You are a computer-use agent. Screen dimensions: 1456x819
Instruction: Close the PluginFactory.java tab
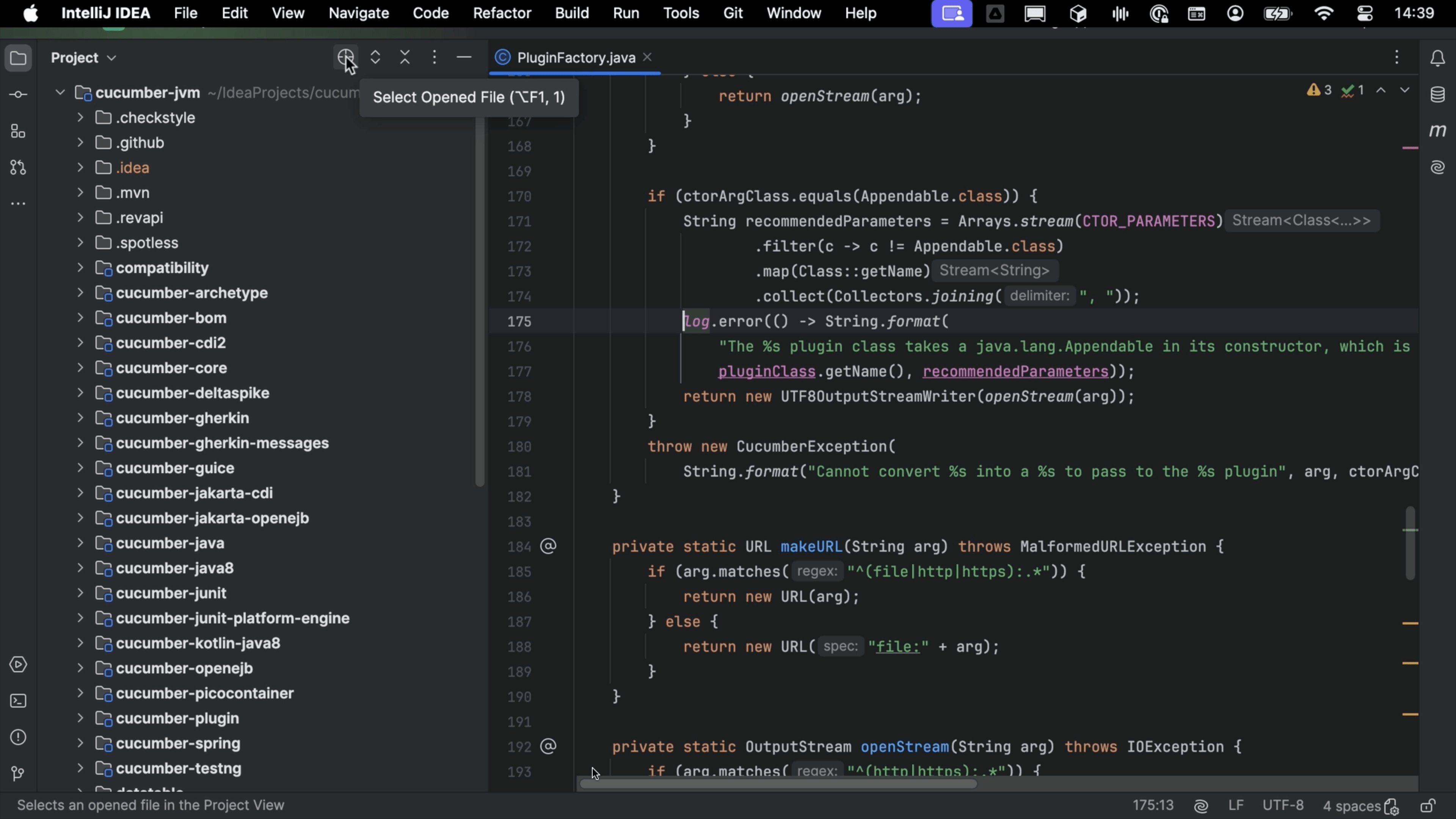coord(648,57)
